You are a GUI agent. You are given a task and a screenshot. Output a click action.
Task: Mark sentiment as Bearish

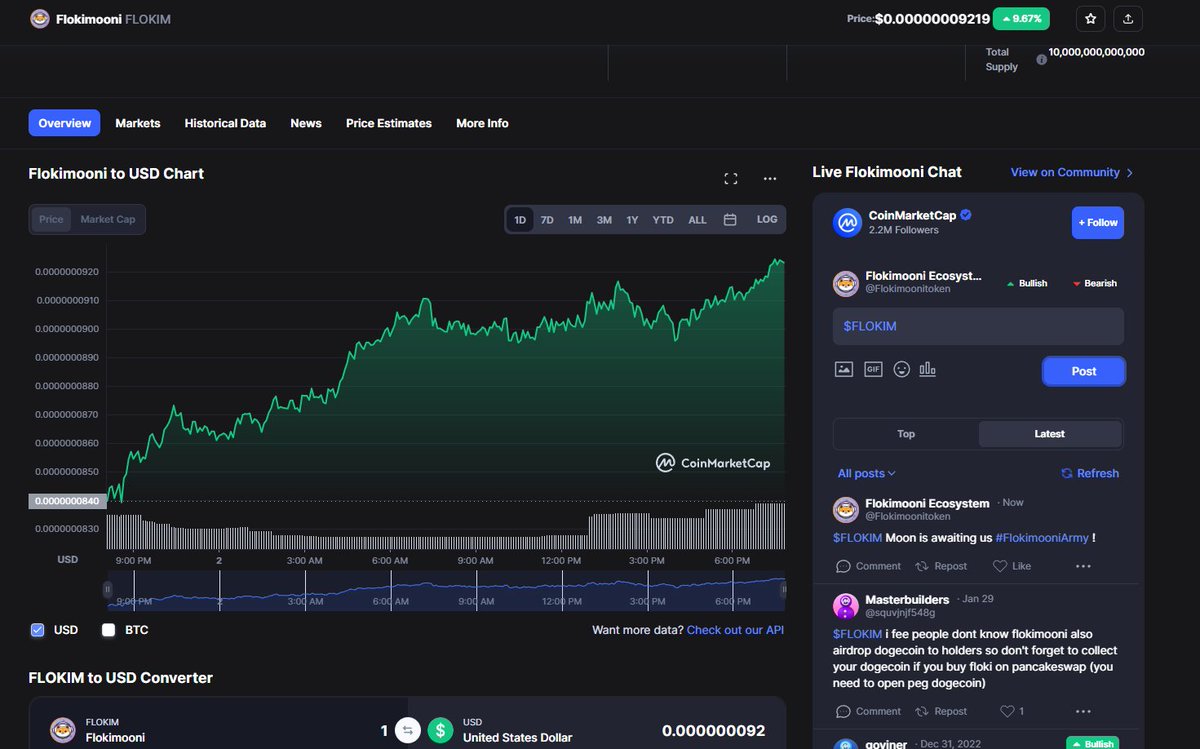point(1094,283)
